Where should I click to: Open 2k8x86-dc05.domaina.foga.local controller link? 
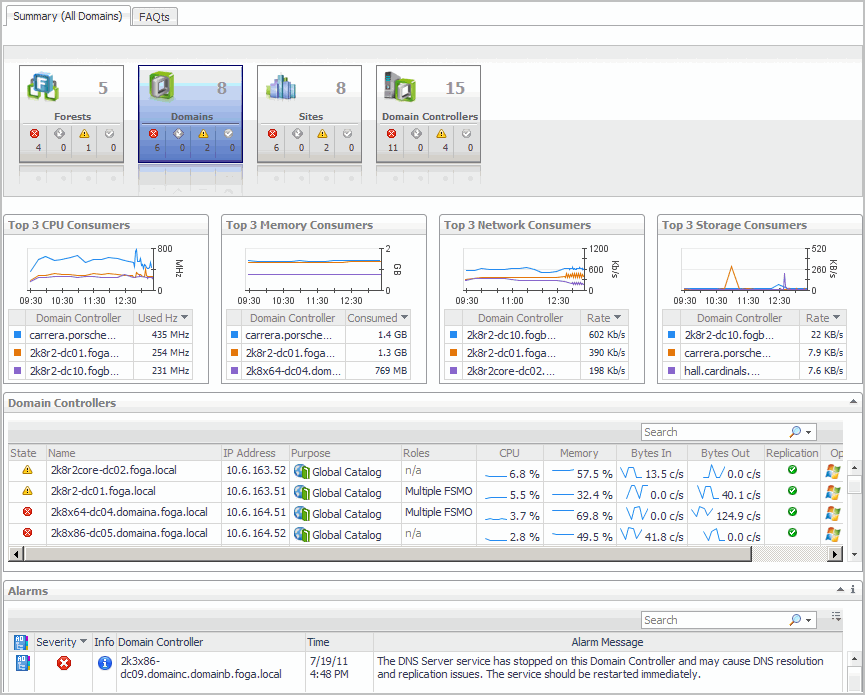[129, 533]
